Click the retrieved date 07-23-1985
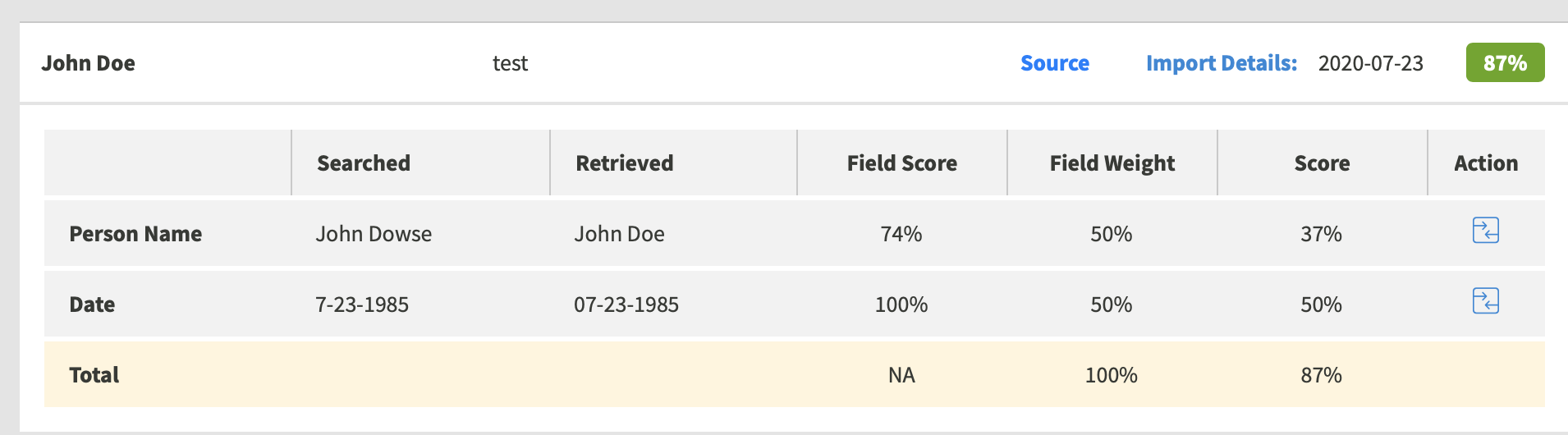 coord(626,304)
